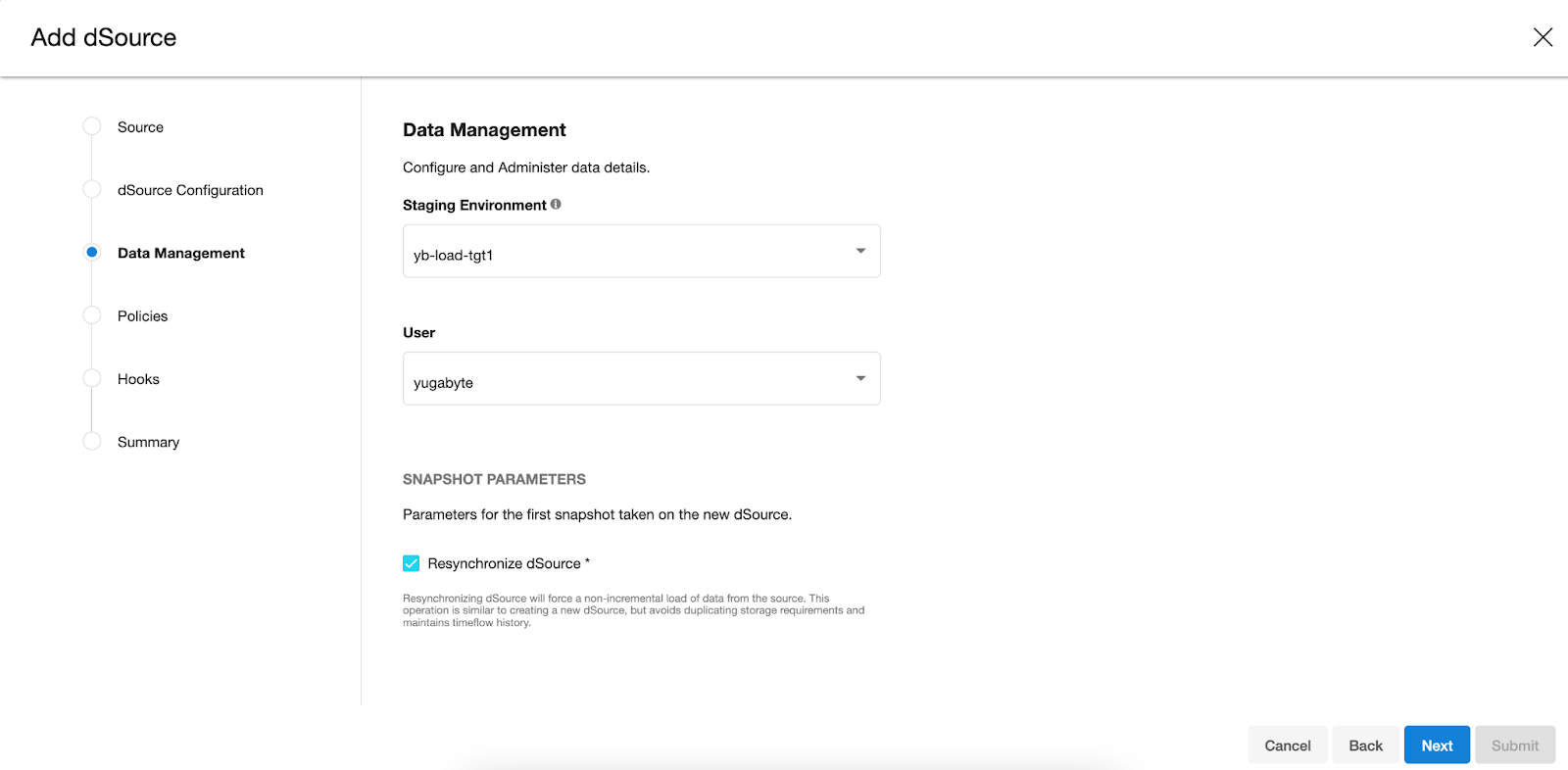The height and width of the screenshot is (770, 1568).
Task: Open the dSource Configuration step label
Action: coord(190,190)
